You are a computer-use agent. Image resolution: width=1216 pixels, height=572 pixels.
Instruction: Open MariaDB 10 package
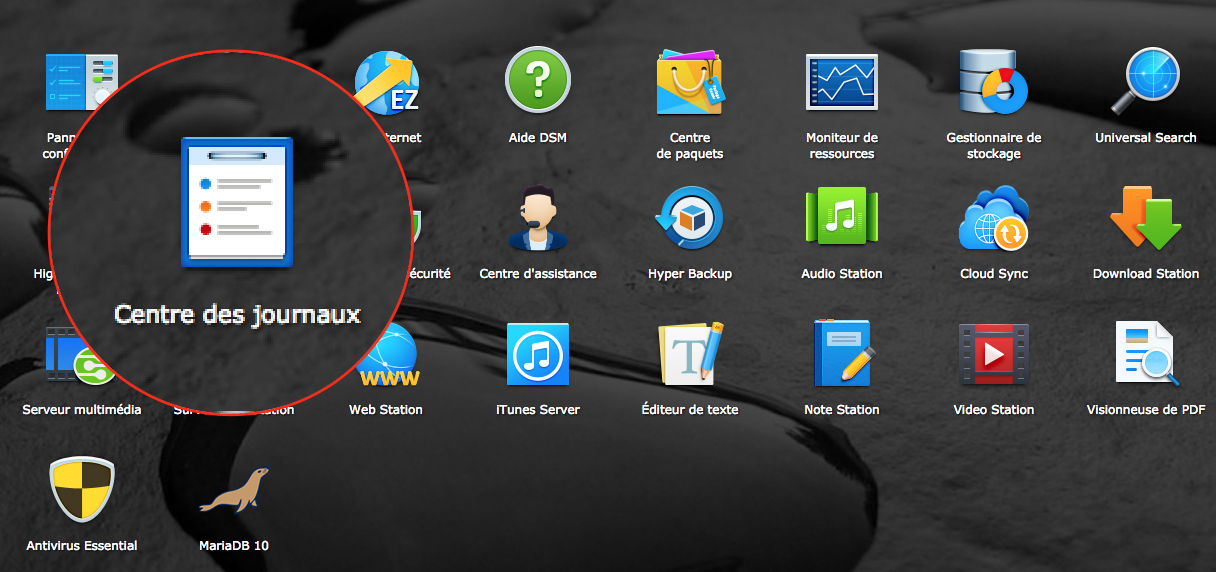pos(234,490)
